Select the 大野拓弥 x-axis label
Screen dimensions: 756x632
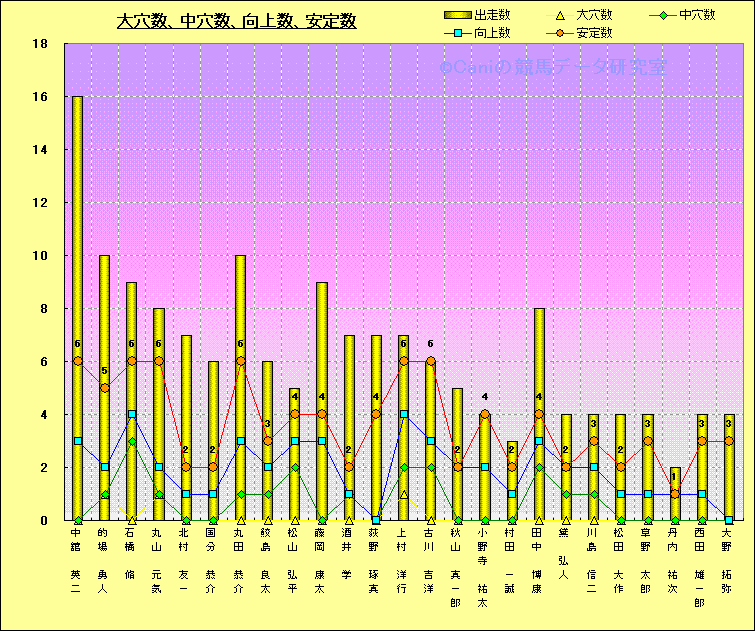click(x=729, y=562)
